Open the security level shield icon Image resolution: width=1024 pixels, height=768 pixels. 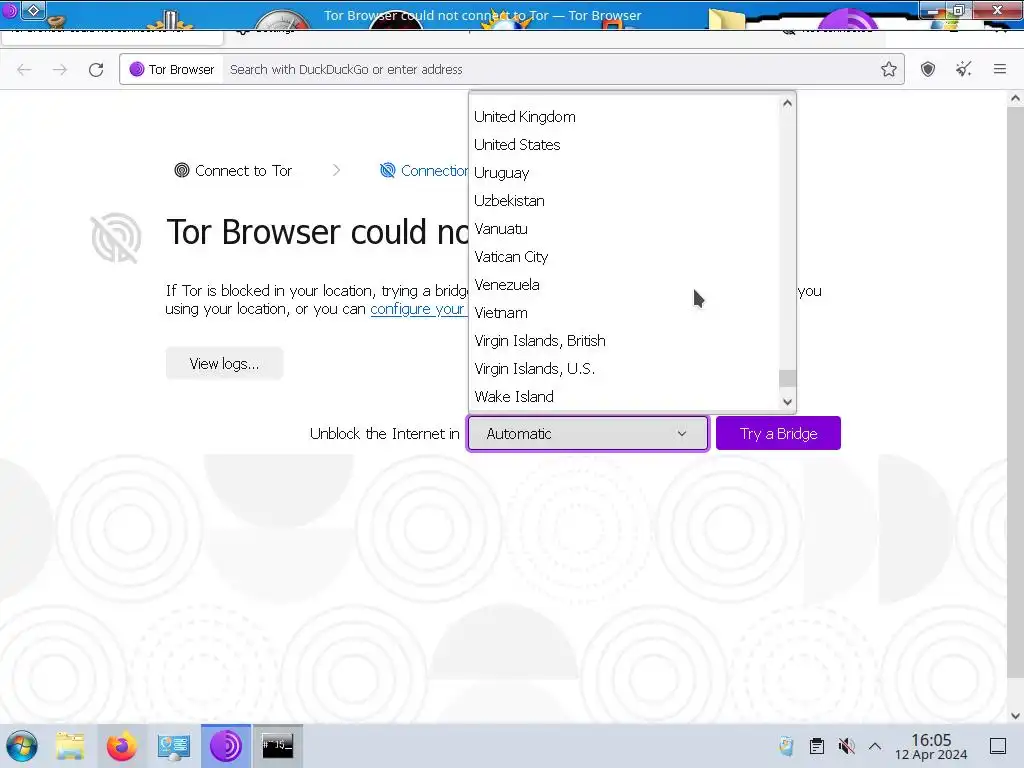coord(928,69)
